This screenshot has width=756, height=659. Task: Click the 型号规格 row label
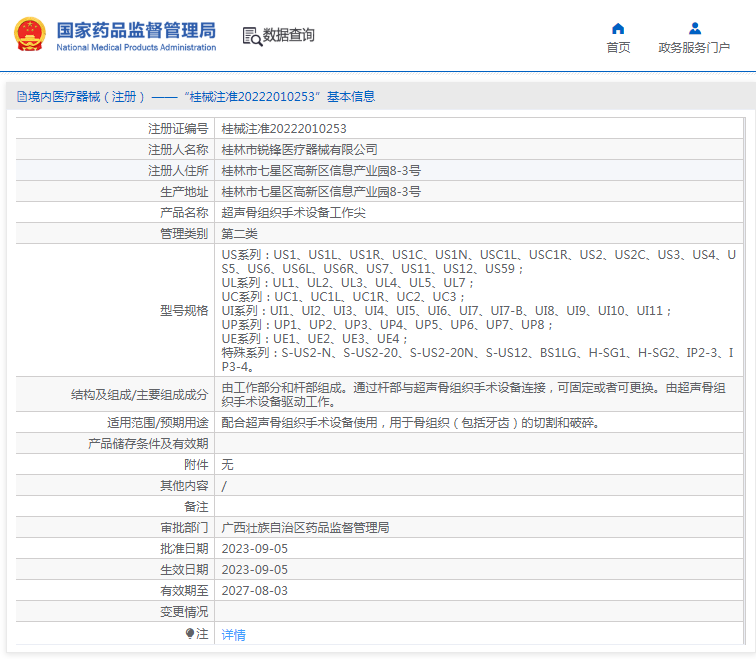point(184,310)
